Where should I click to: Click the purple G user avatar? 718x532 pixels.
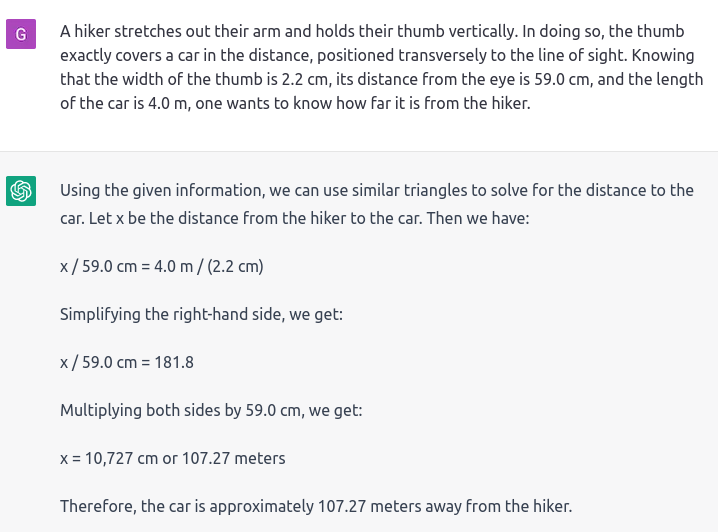click(x=21, y=34)
